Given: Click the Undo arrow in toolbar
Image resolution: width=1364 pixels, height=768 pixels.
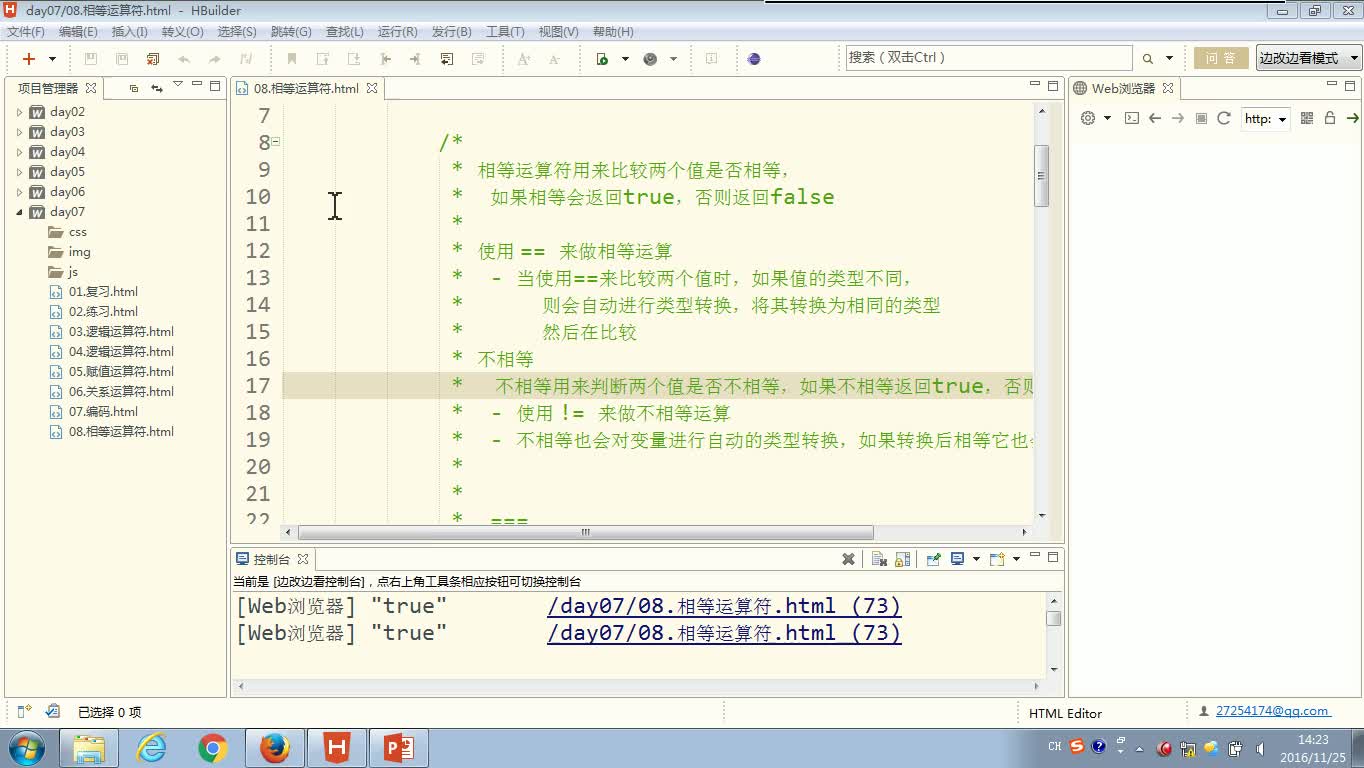Looking at the screenshot, I should 184,59.
